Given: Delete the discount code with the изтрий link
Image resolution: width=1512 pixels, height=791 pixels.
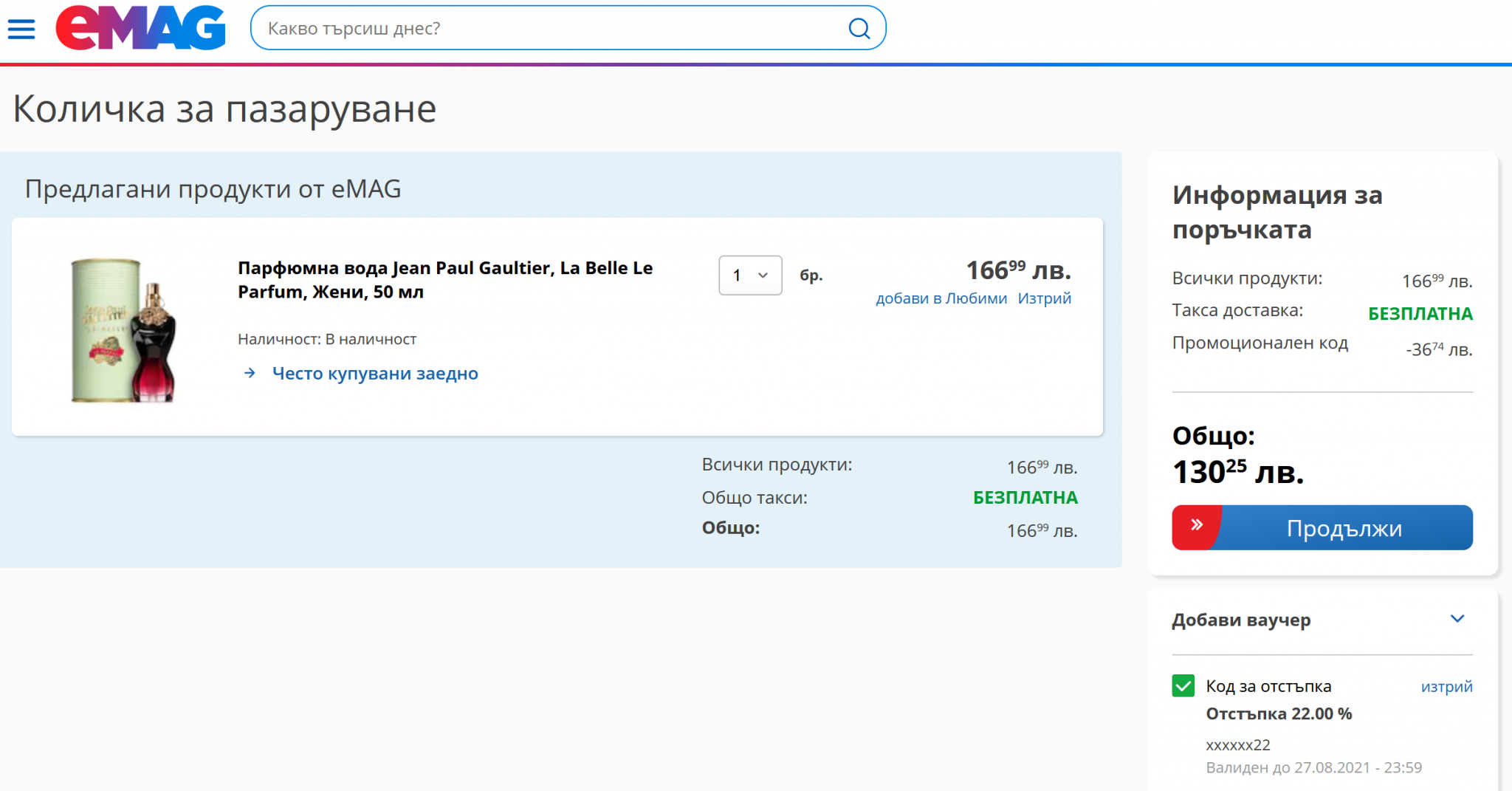Looking at the screenshot, I should [x=1446, y=687].
